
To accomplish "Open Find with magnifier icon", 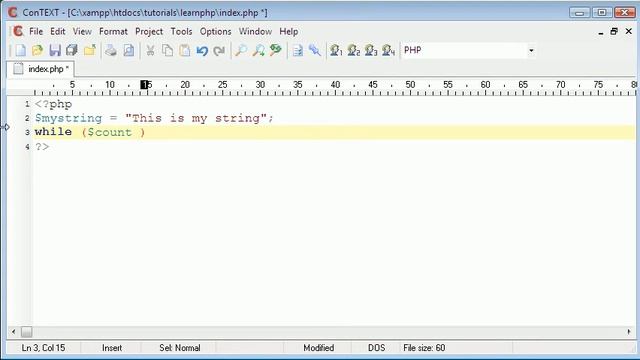I will (x=241, y=50).
